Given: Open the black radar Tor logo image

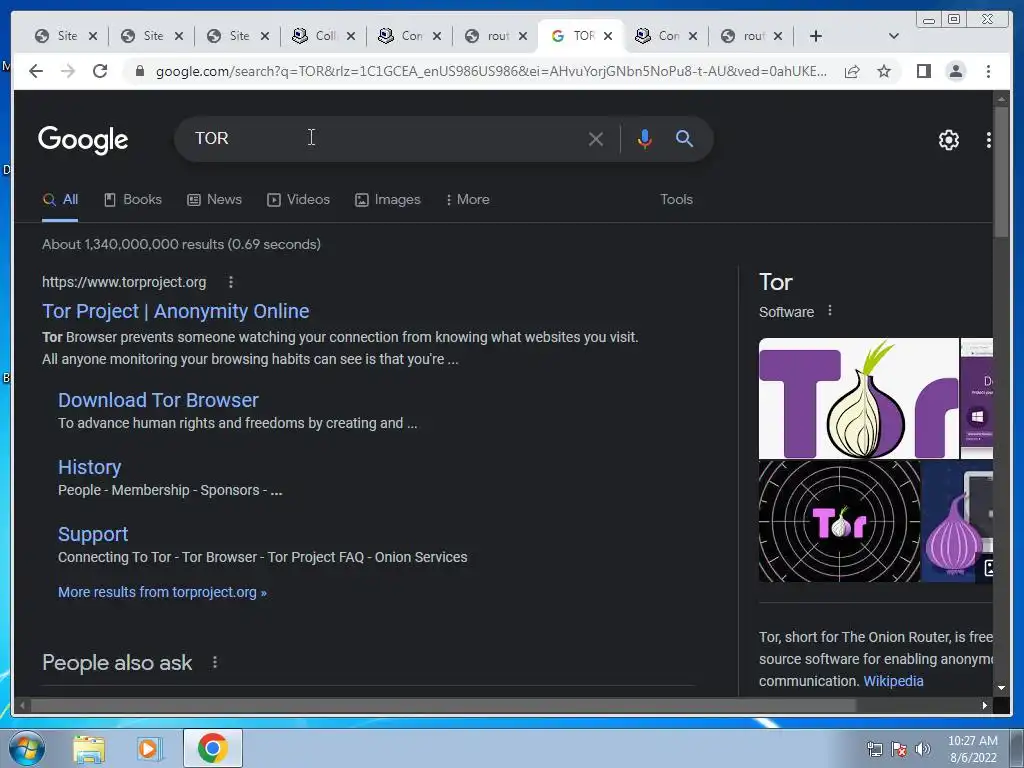Looking at the screenshot, I should click(x=839, y=521).
